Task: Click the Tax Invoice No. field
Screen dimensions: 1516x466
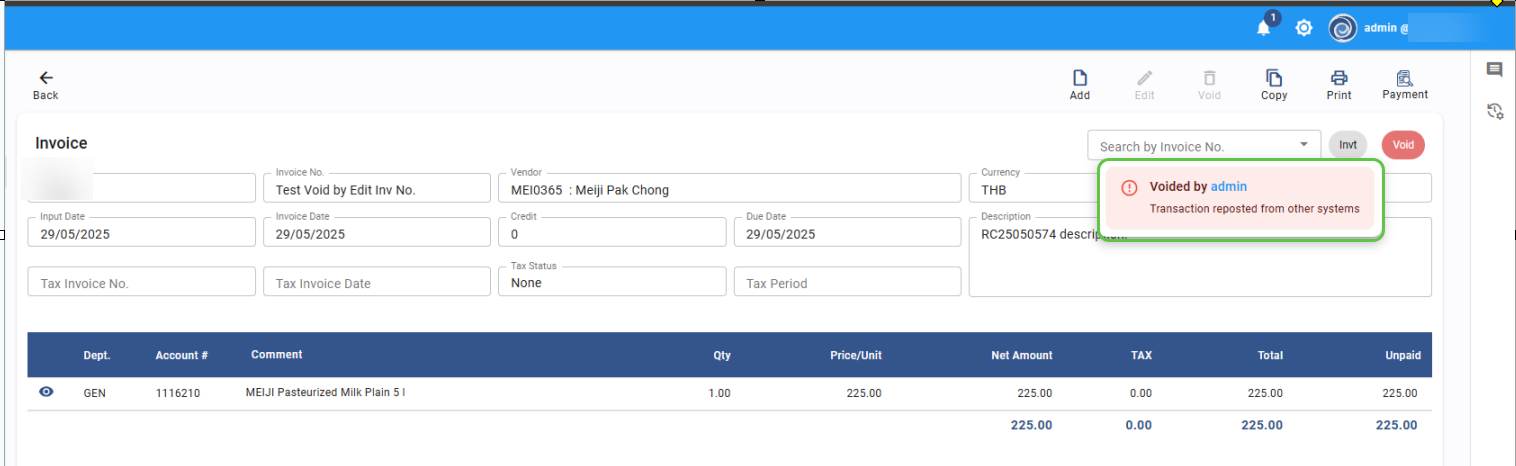Action: (x=141, y=283)
